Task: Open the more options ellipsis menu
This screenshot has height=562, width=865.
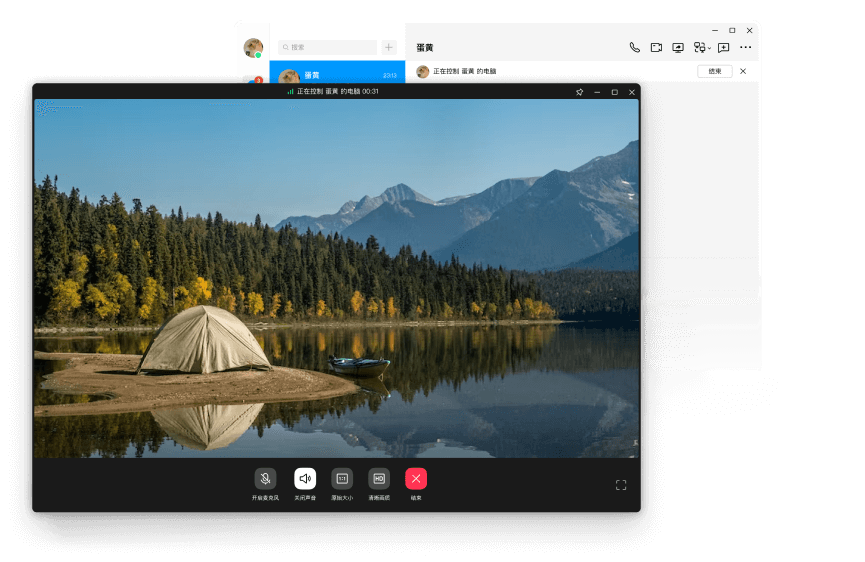Action: (x=745, y=47)
